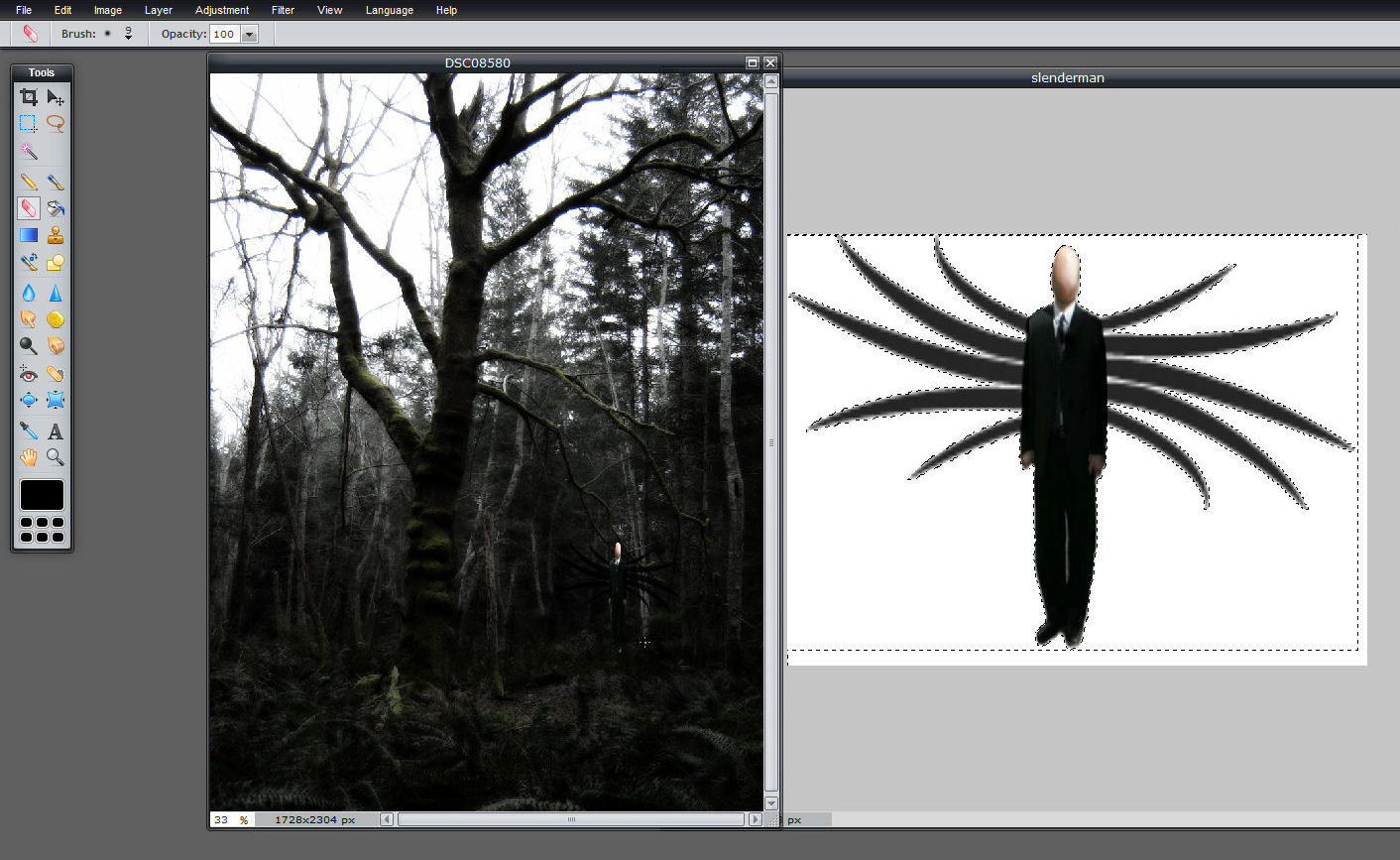Select the Move tool
Image resolution: width=1400 pixels, height=860 pixels.
tap(56, 97)
